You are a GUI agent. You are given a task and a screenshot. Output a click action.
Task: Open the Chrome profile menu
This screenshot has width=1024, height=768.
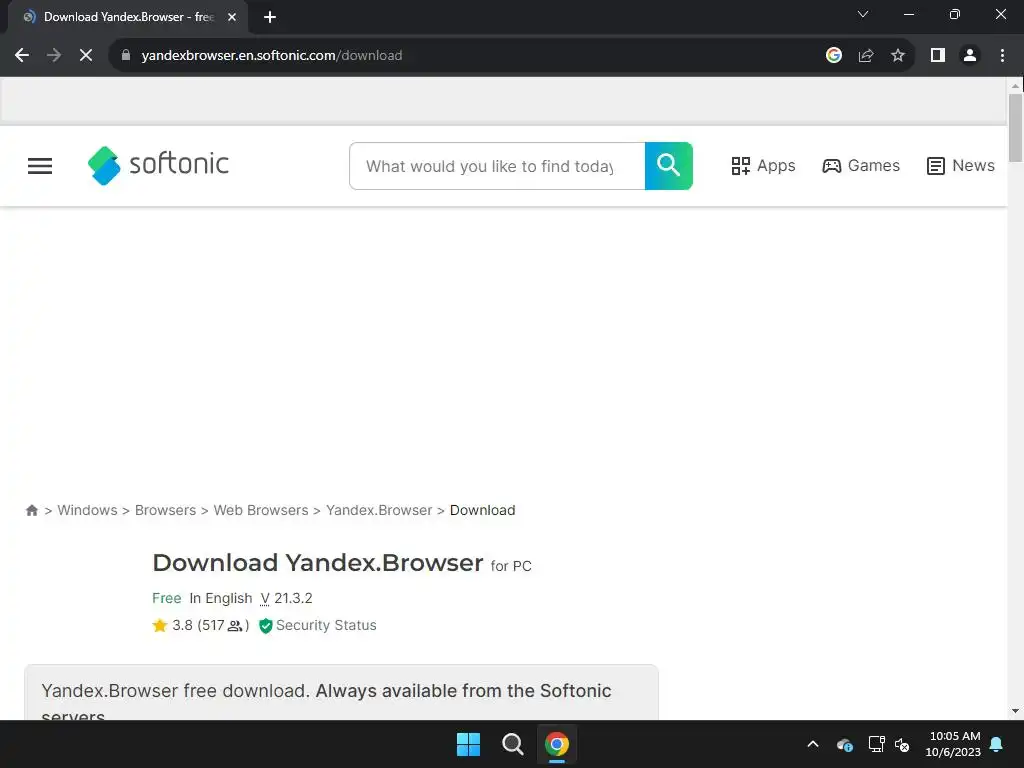click(970, 56)
